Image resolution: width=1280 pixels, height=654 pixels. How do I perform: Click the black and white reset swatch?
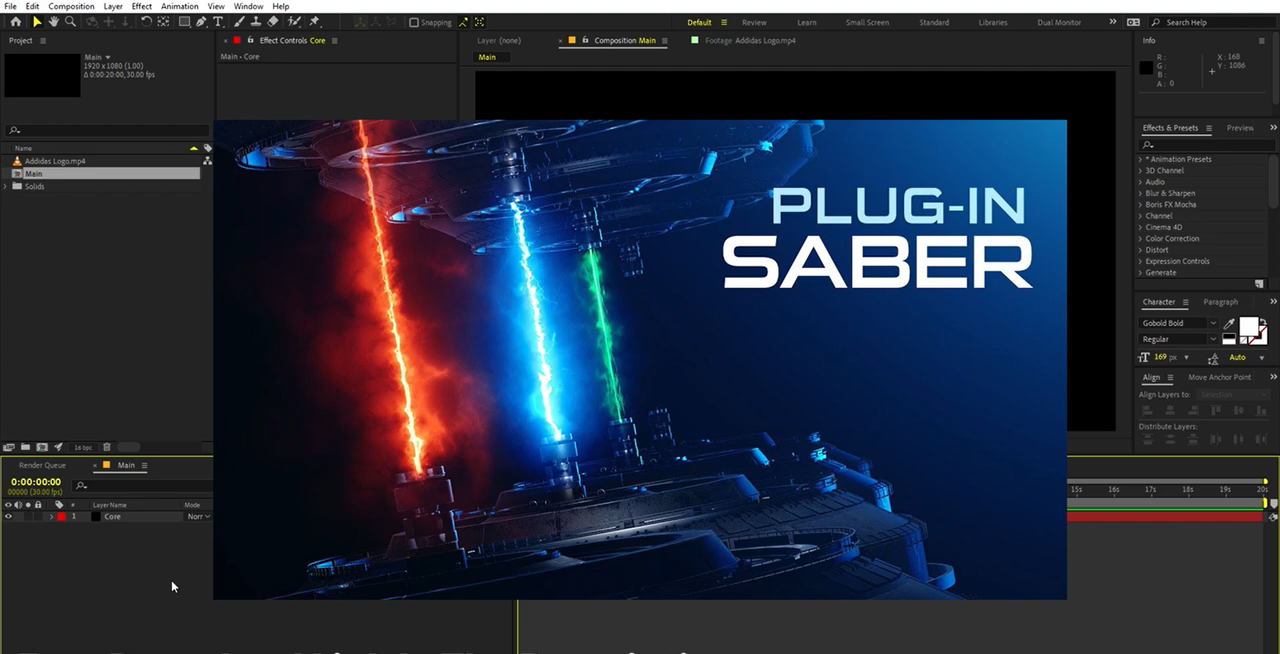point(1229,339)
